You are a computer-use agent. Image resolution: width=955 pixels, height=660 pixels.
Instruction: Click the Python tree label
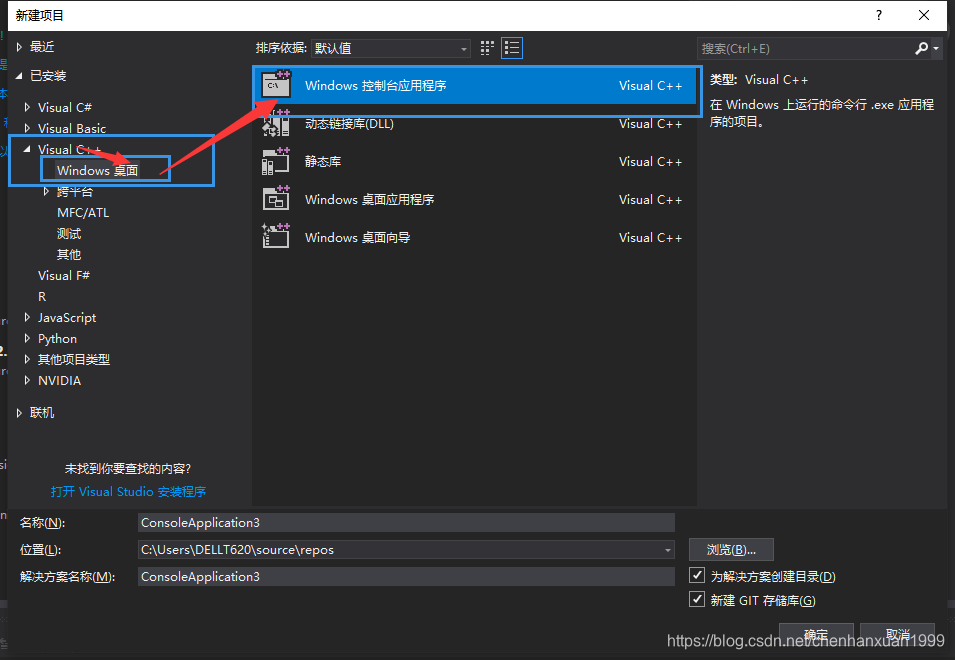coord(57,339)
